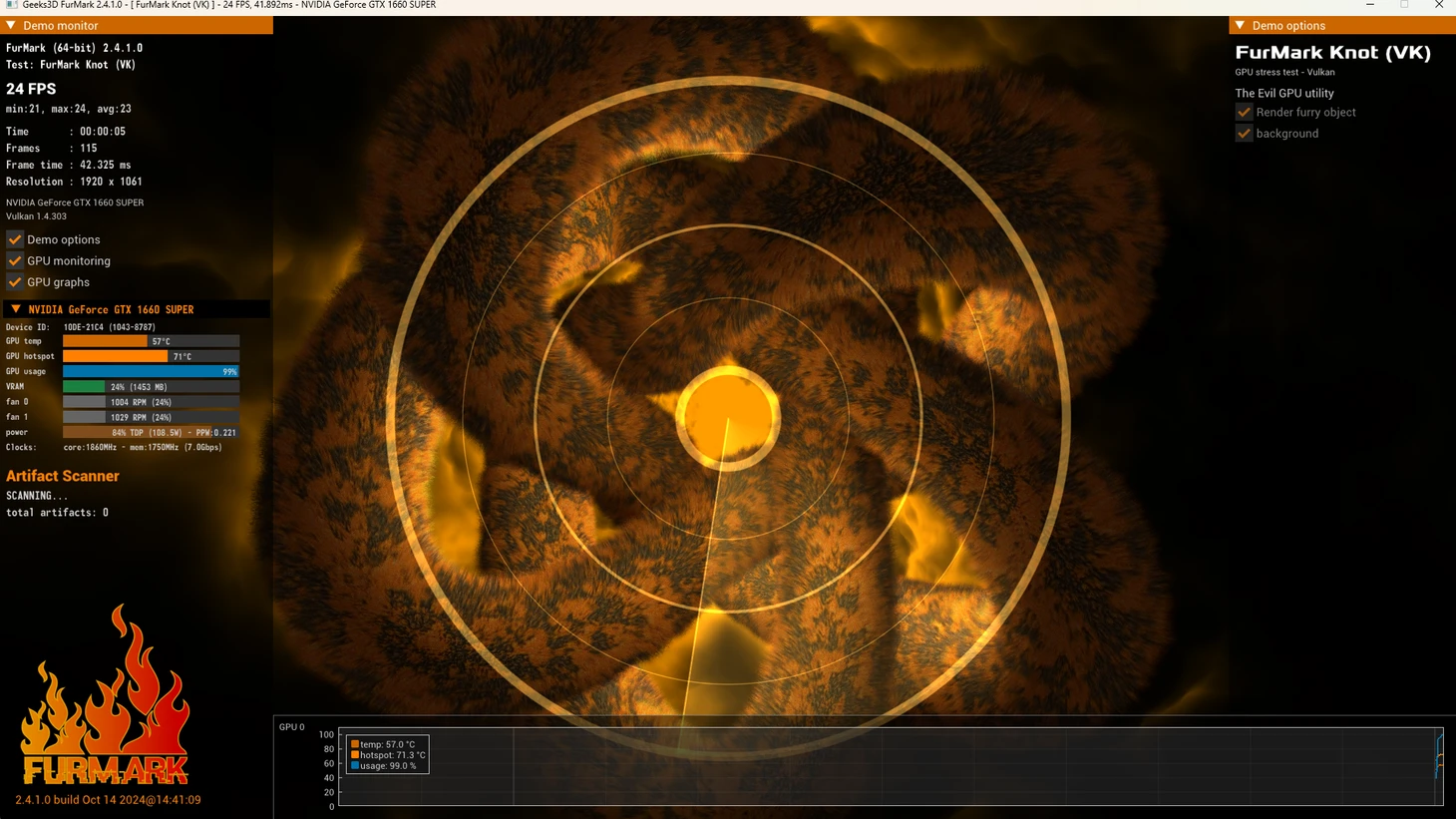Click inside the GPU 0 graph plot area

(891, 767)
